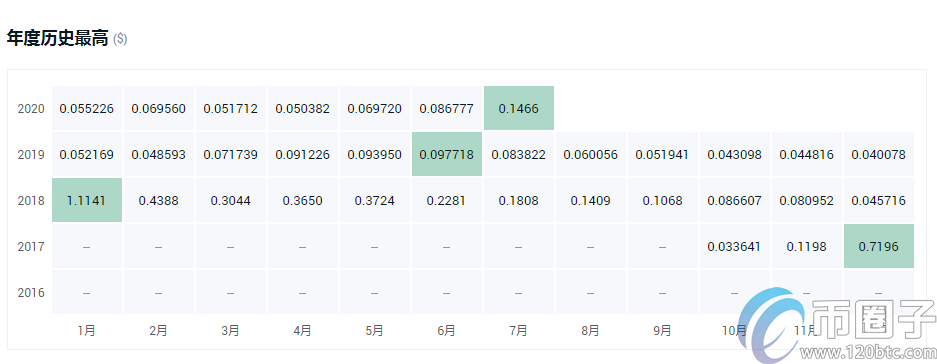Viewport: 937px width, 364px height.
Task: Click the highlighted 0.7196 cell
Action: tap(878, 246)
